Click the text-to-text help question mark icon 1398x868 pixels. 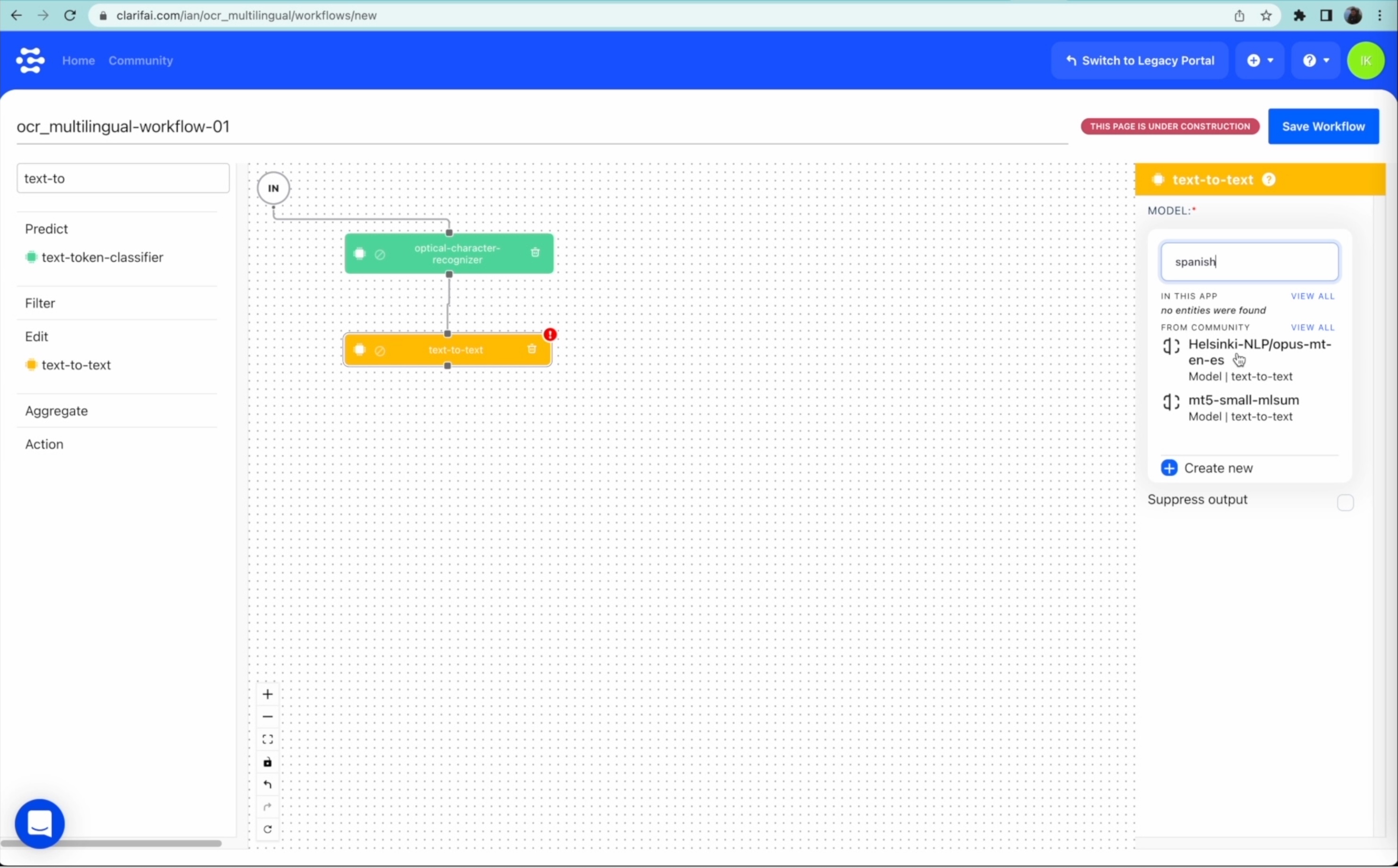coord(1269,179)
